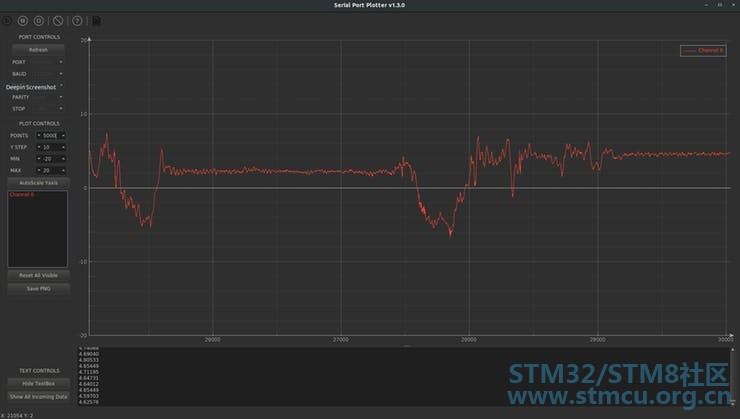Decrease POINTS value with minus arrow

[39, 135]
